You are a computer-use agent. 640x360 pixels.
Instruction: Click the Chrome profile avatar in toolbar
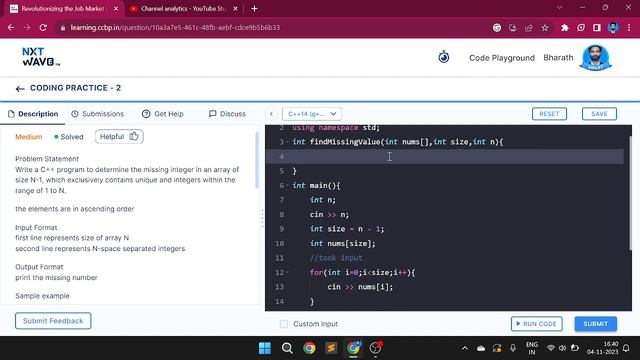(613, 28)
